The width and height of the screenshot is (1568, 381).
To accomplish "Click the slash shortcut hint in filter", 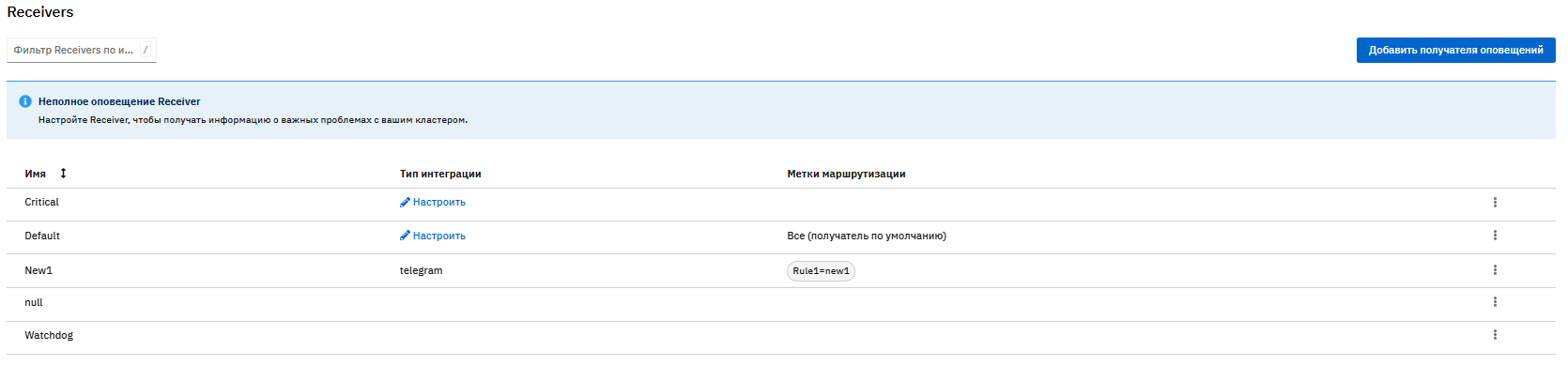I will [146, 50].
